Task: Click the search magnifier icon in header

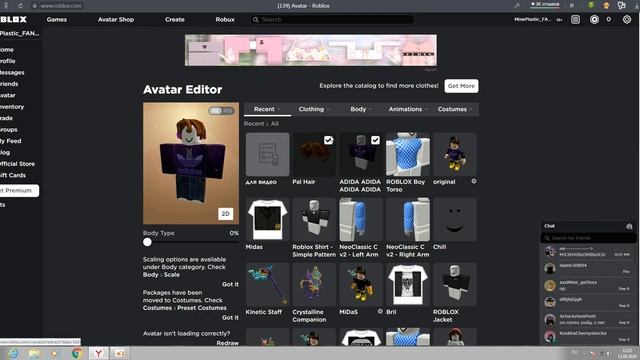Action: (x=256, y=19)
